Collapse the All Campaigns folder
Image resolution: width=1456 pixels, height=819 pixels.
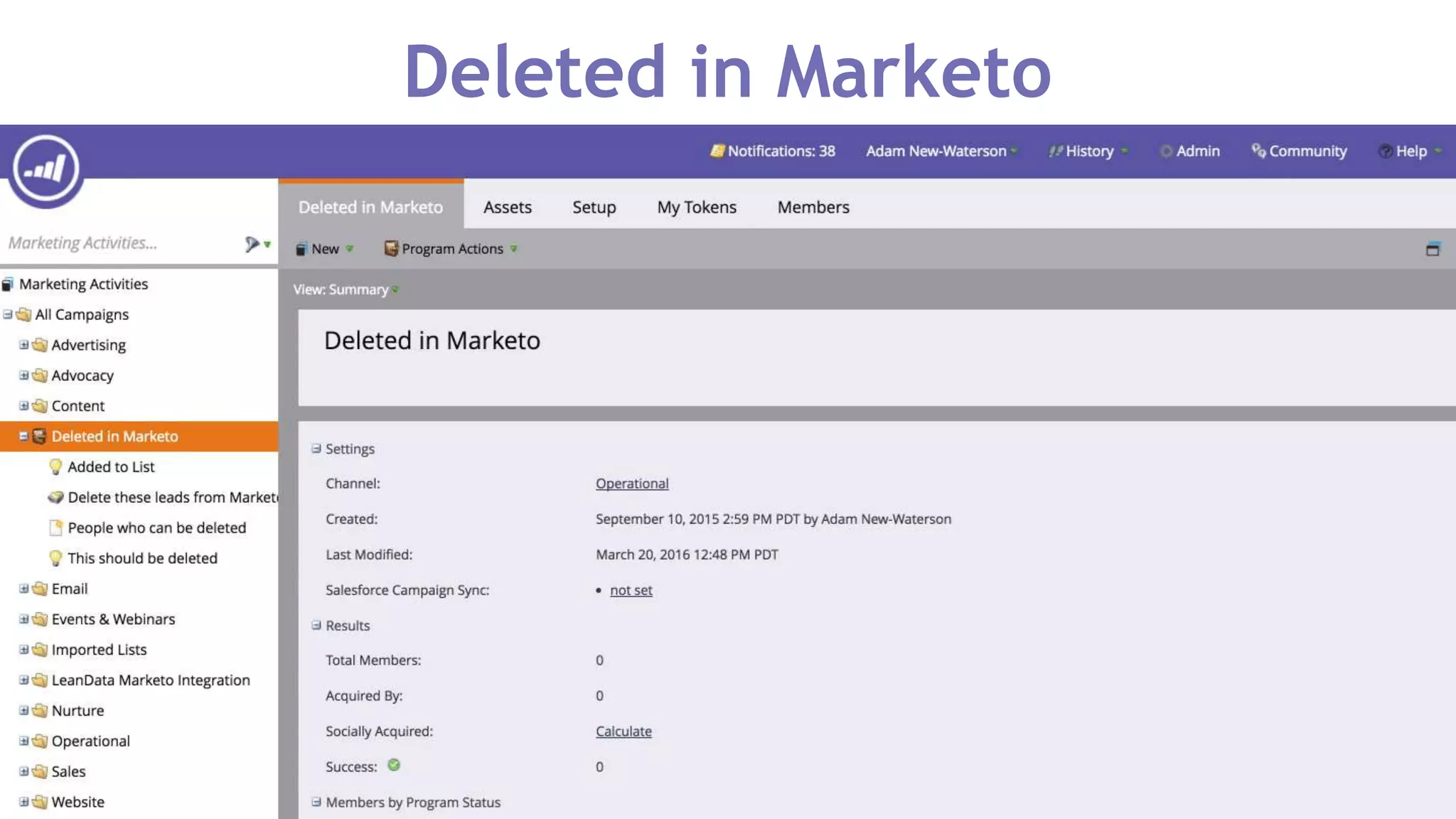(8, 314)
